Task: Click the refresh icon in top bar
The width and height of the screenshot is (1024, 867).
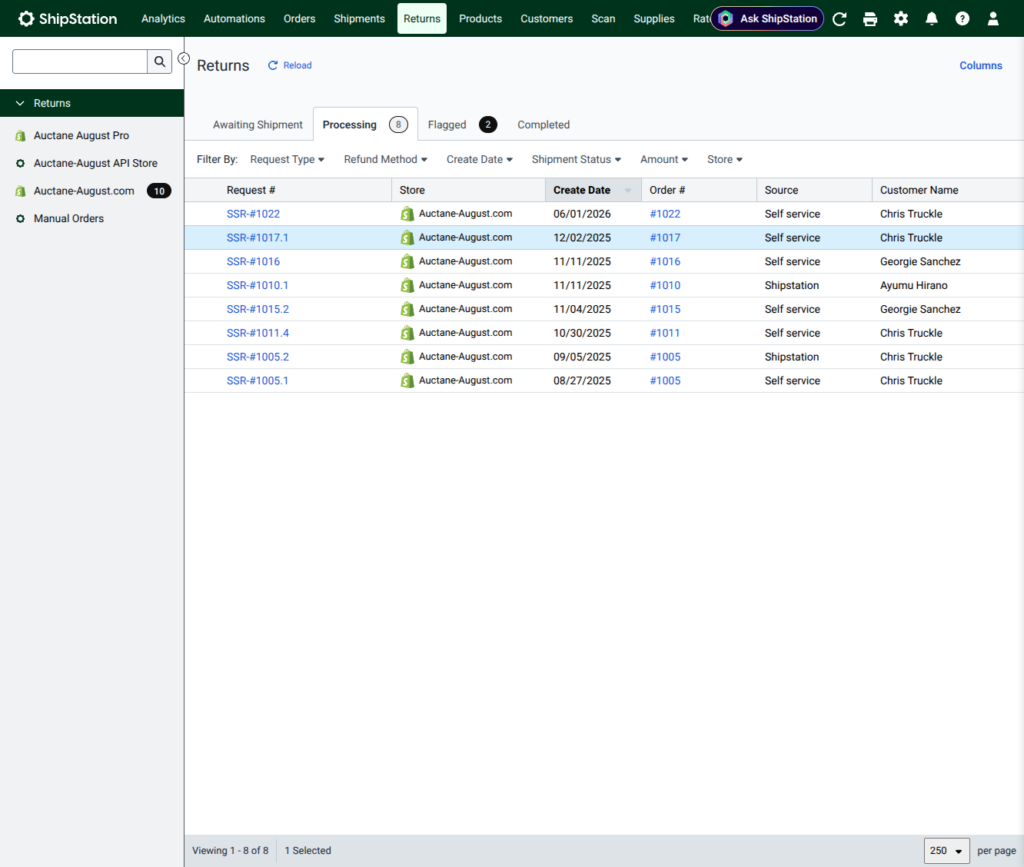Action: [x=839, y=19]
